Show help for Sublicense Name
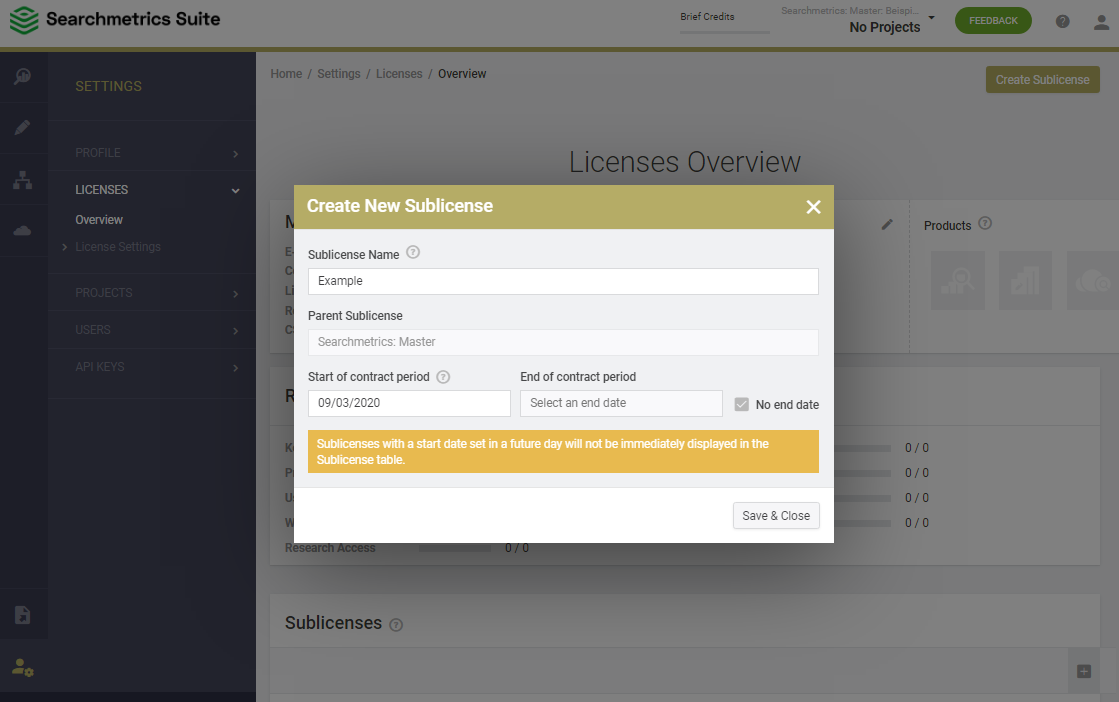This screenshot has width=1119, height=702. click(413, 253)
